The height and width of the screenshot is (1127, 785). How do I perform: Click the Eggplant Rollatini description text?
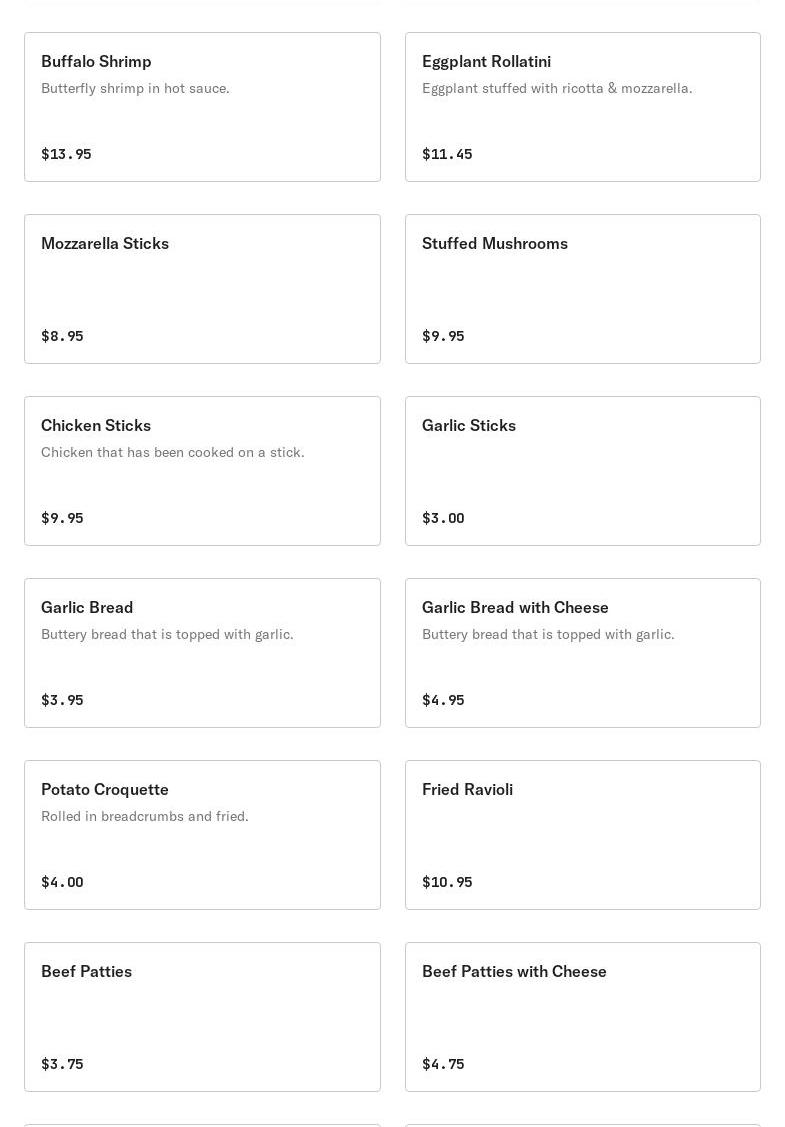[556, 88]
